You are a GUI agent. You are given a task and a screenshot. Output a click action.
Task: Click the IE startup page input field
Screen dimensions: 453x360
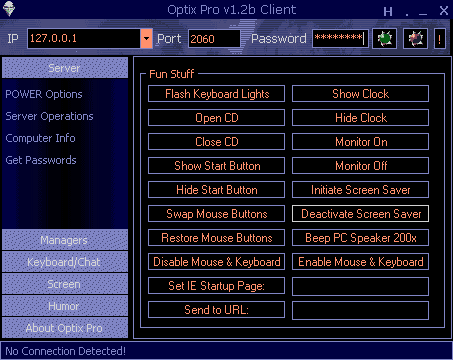[361, 287]
